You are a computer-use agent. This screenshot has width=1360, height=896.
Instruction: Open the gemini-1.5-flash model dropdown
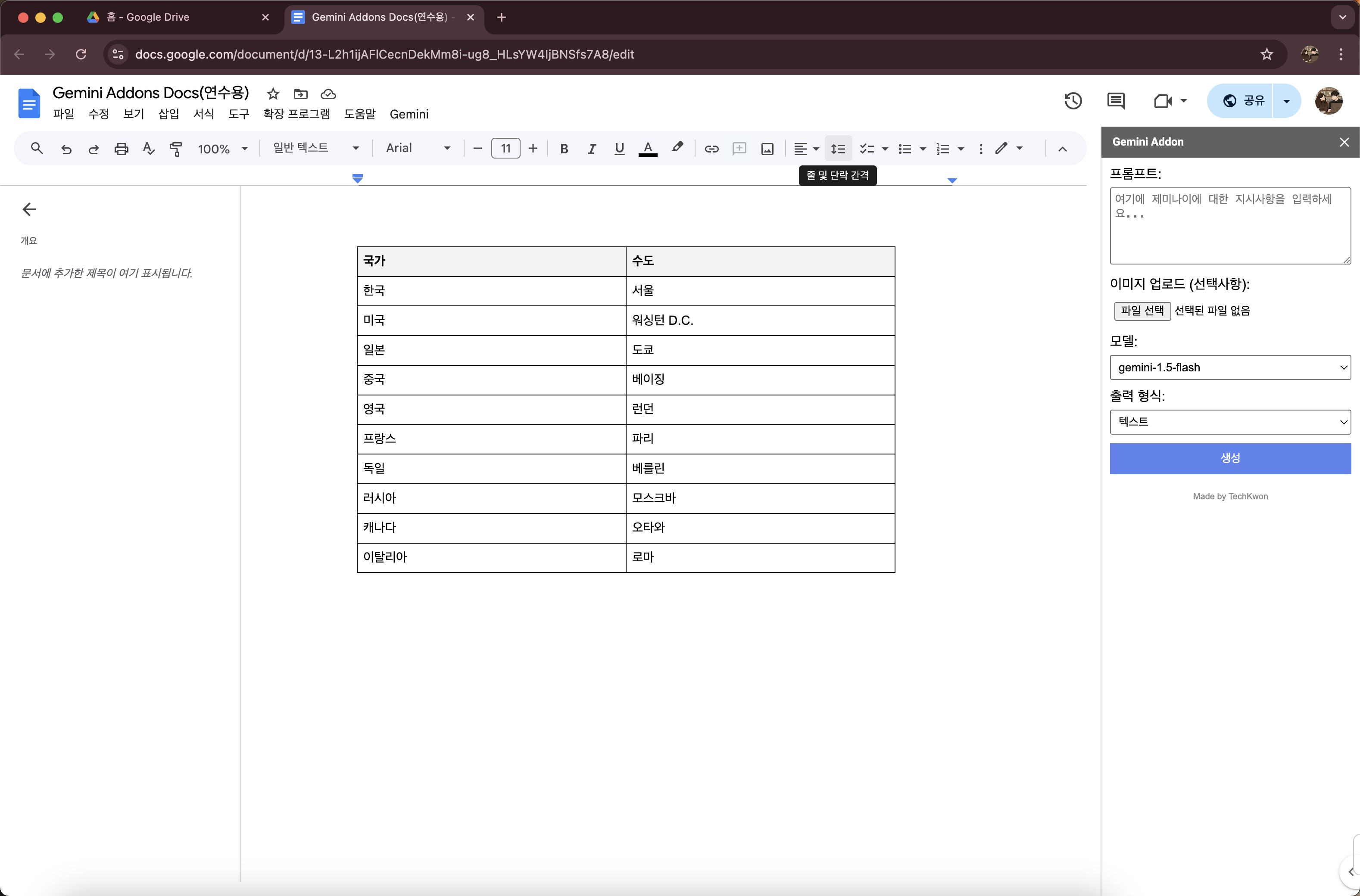tap(1230, 367)
